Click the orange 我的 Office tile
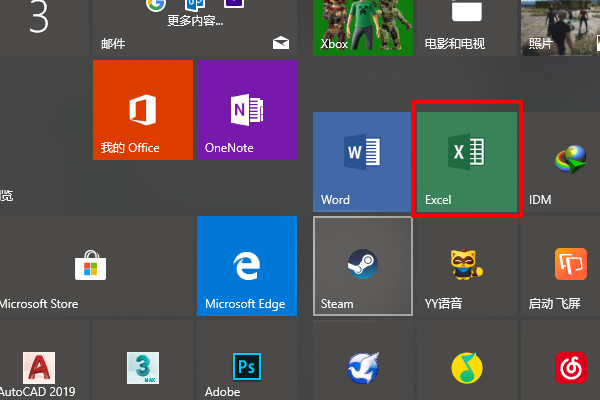This screenshot has width=600, height=400. (142, 110)
